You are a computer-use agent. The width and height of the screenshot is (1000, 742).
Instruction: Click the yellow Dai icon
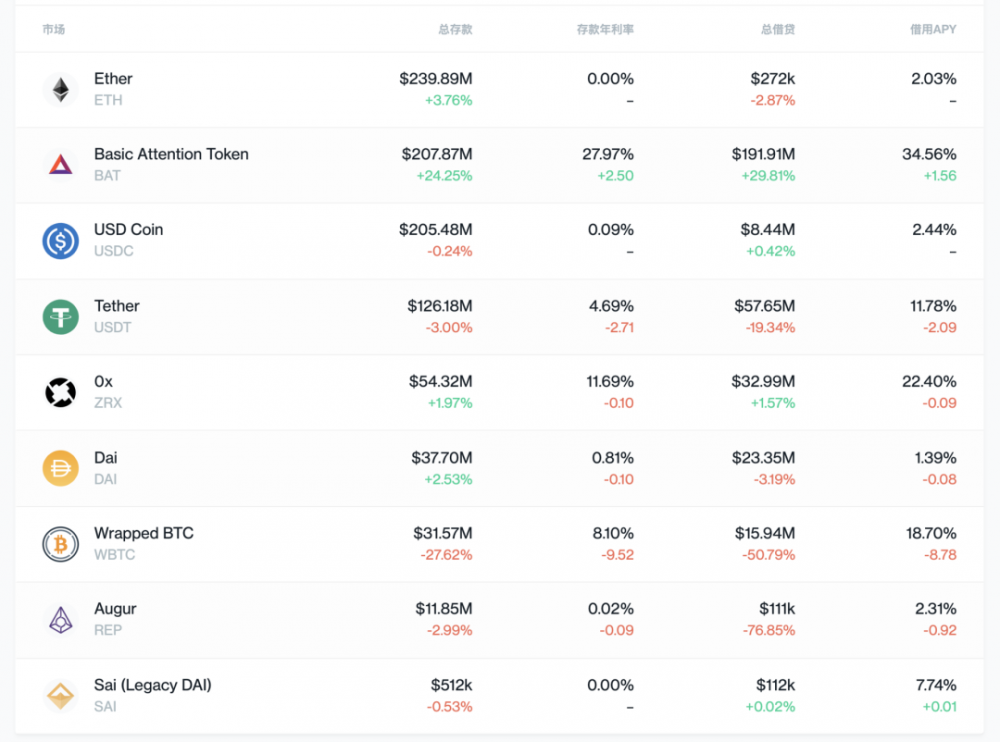pos(60,468)
